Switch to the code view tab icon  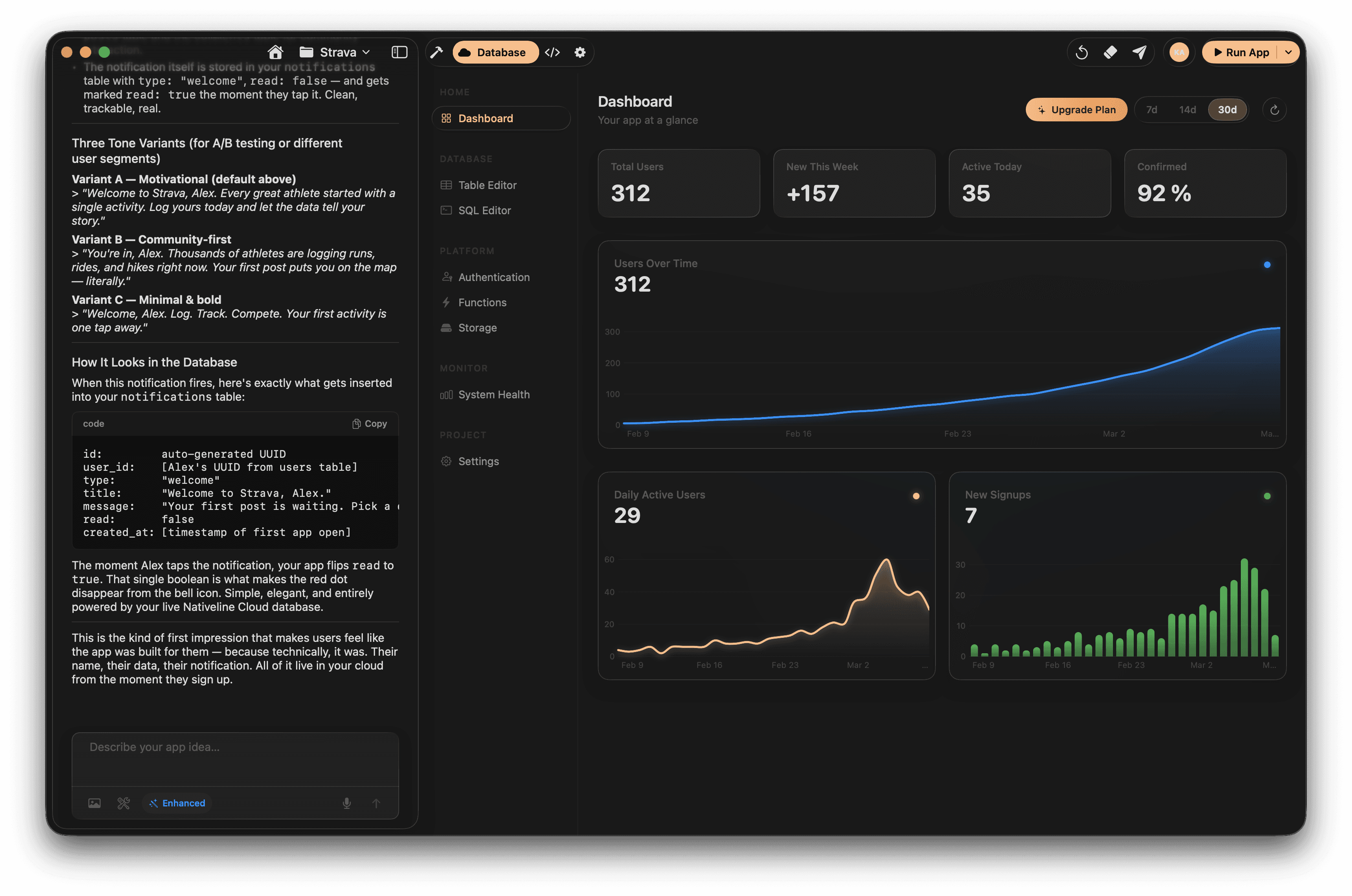(x=552, y=52)
